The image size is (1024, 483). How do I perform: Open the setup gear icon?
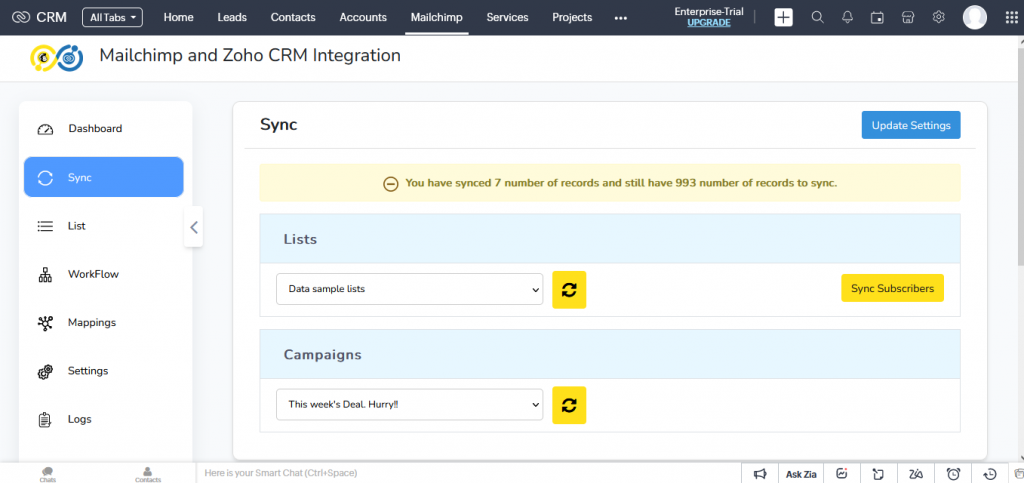pos(938,18)
